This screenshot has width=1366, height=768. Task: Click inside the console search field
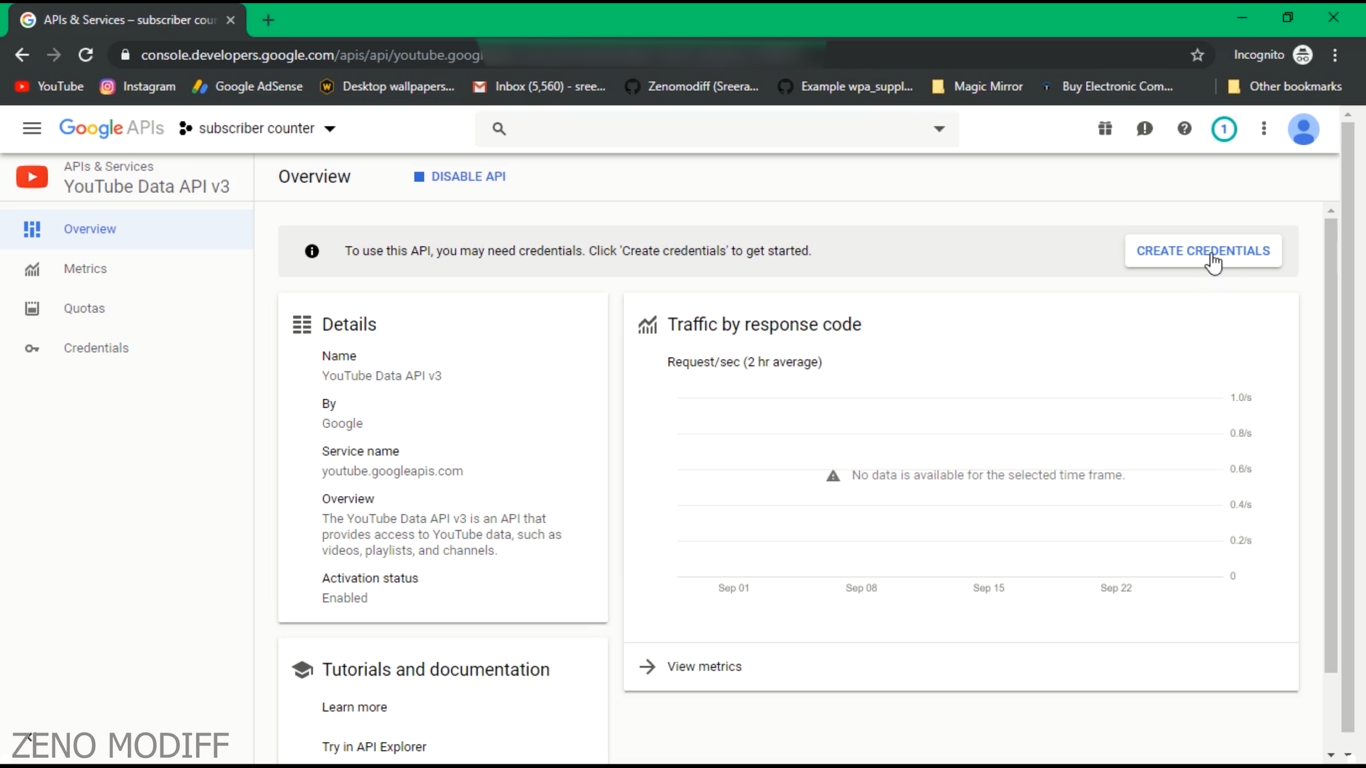coord(717,129)
